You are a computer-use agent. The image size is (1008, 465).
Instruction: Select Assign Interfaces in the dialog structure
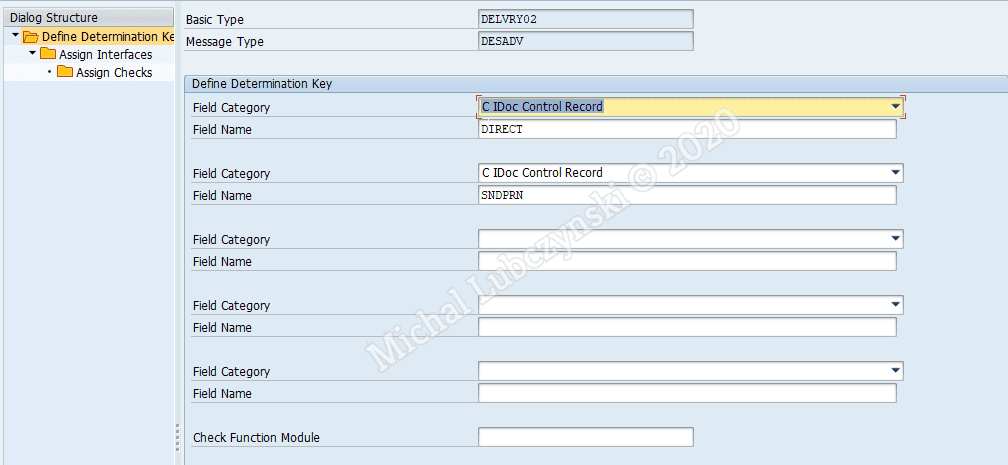pyautogui.click(x=105, y=55)
